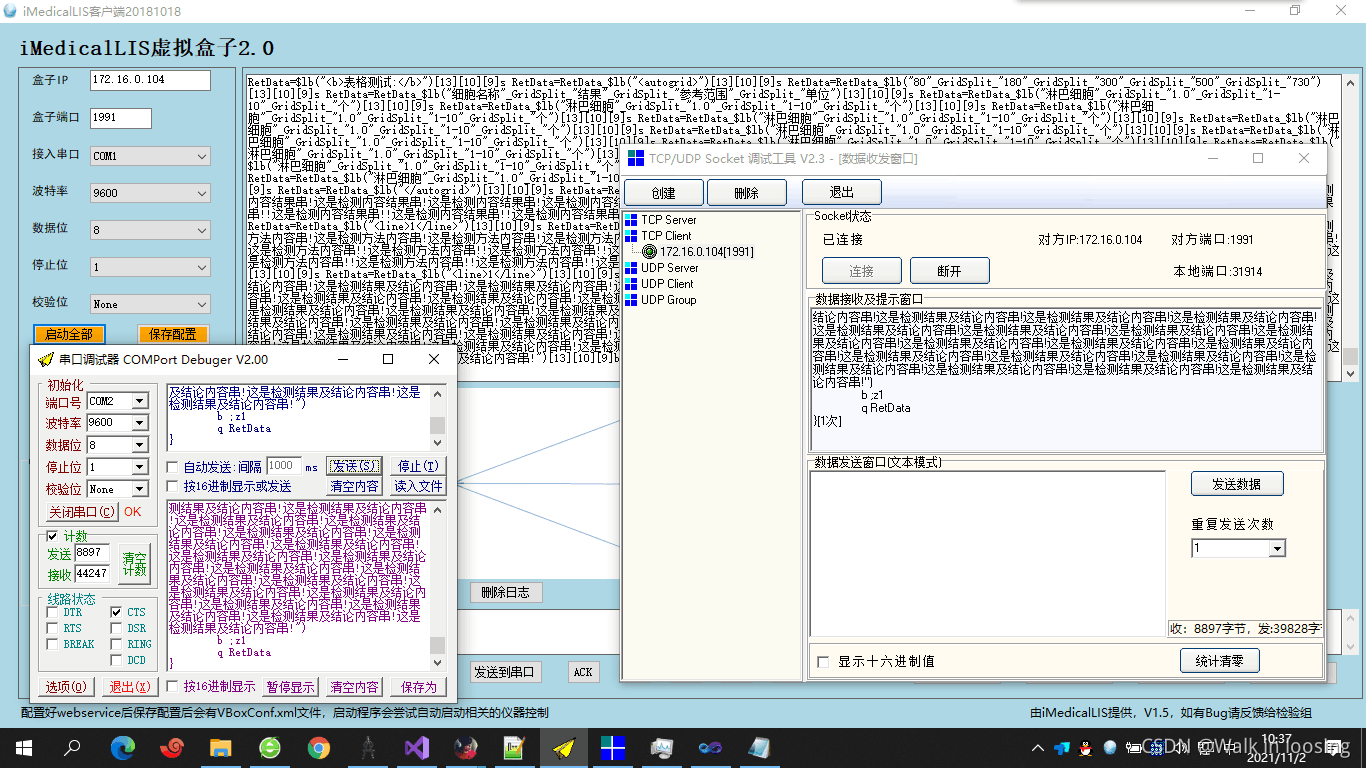Open File Explorer from the taskbar
This screenshot has width=1366, height=768.
pos(221,747)
